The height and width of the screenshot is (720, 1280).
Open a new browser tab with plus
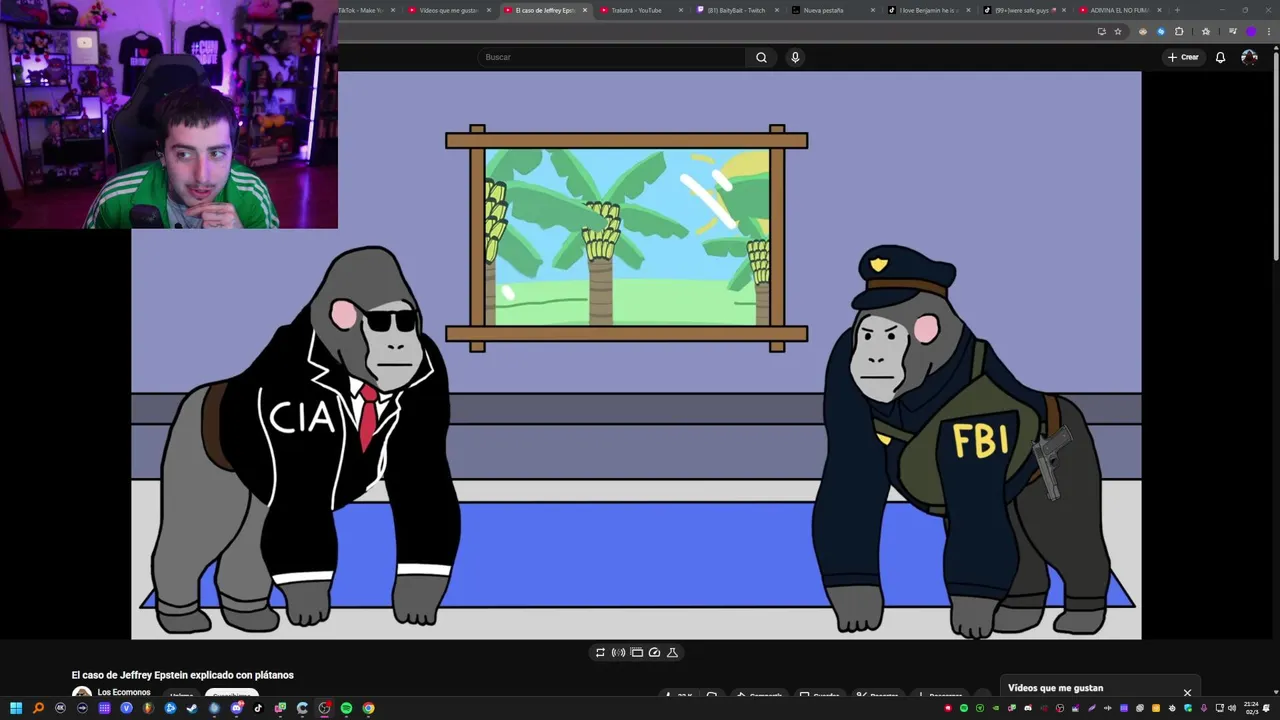[1177, 10]
